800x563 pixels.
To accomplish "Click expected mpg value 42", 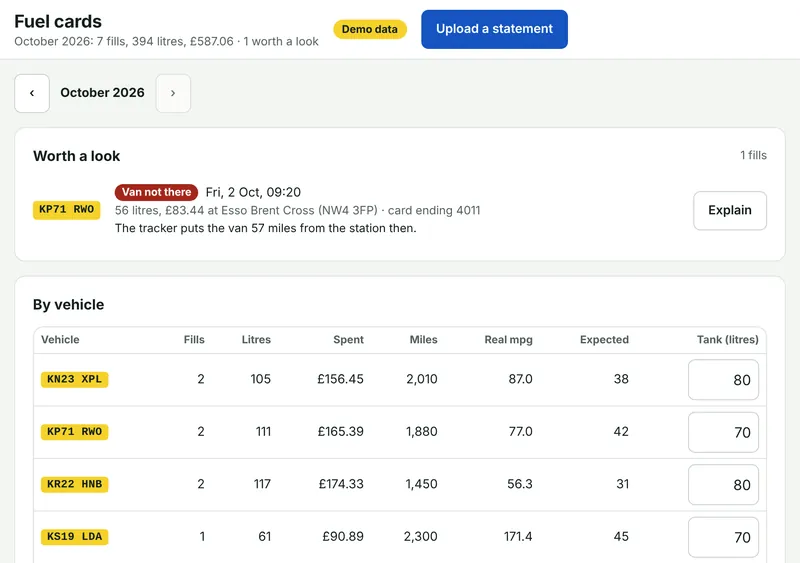I will point(621,432).
